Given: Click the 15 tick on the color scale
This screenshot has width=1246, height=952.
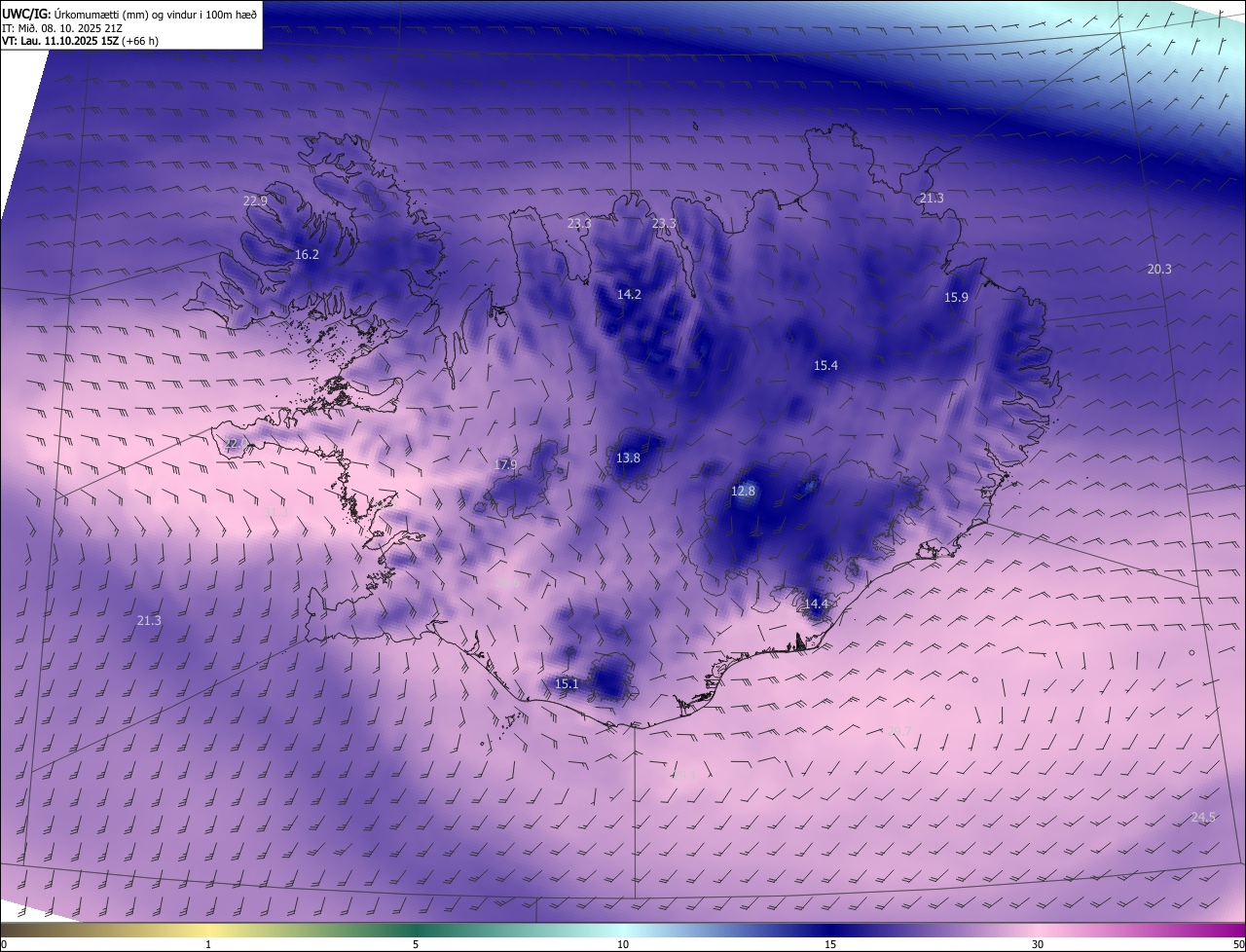Looking at the screenshot, I should pos(830,944).
